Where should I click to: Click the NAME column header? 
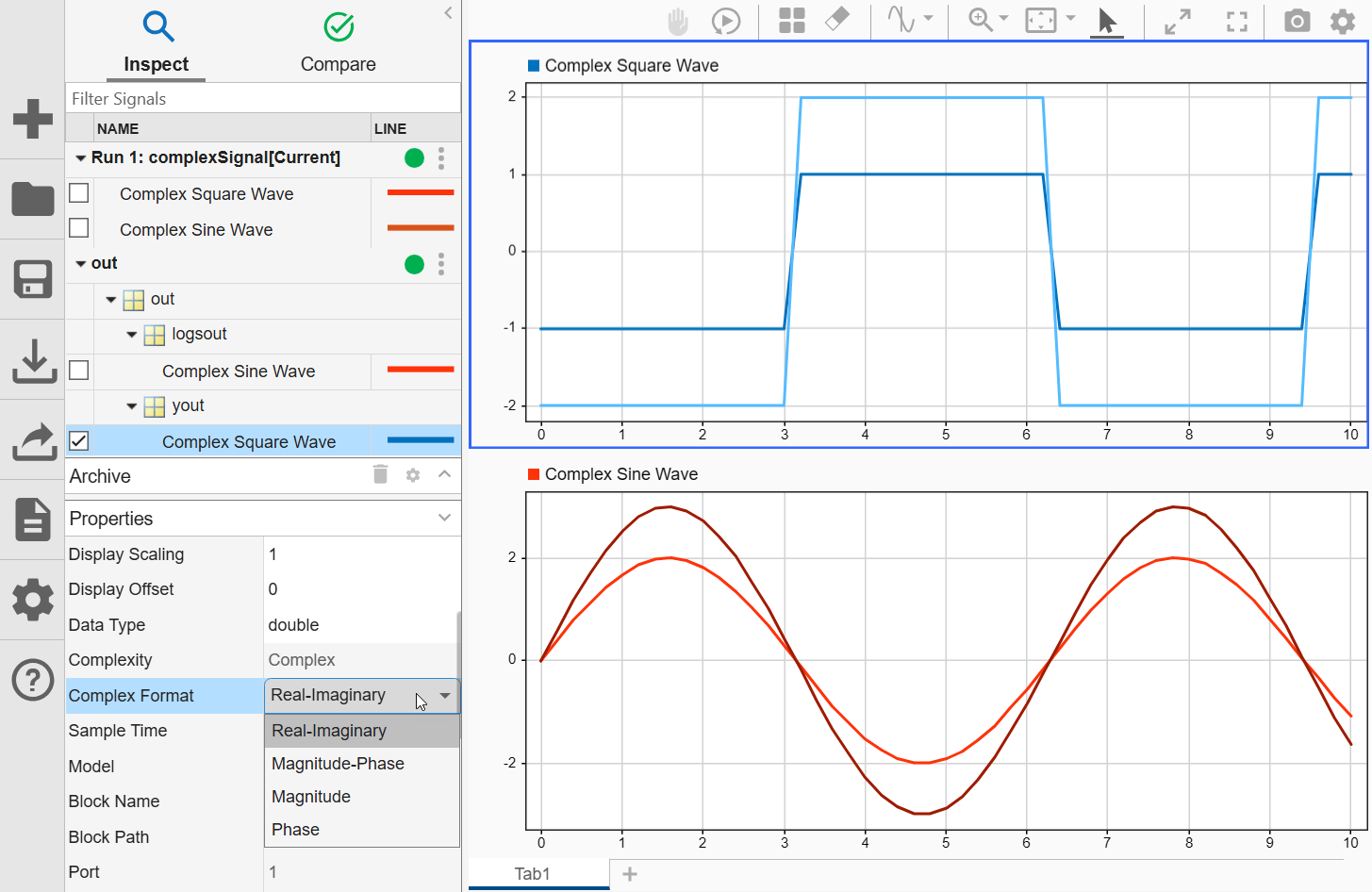(x=232, y=128)
